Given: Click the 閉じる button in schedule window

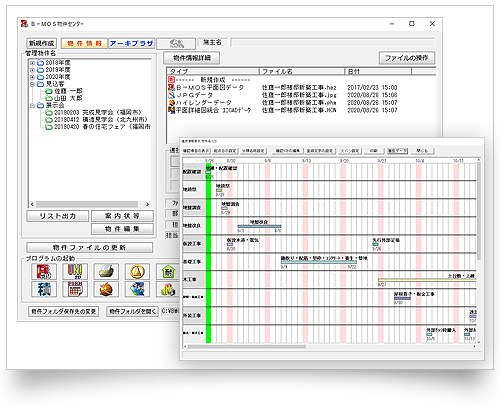Looking at the screenshot, I should (x=423, y=151).
